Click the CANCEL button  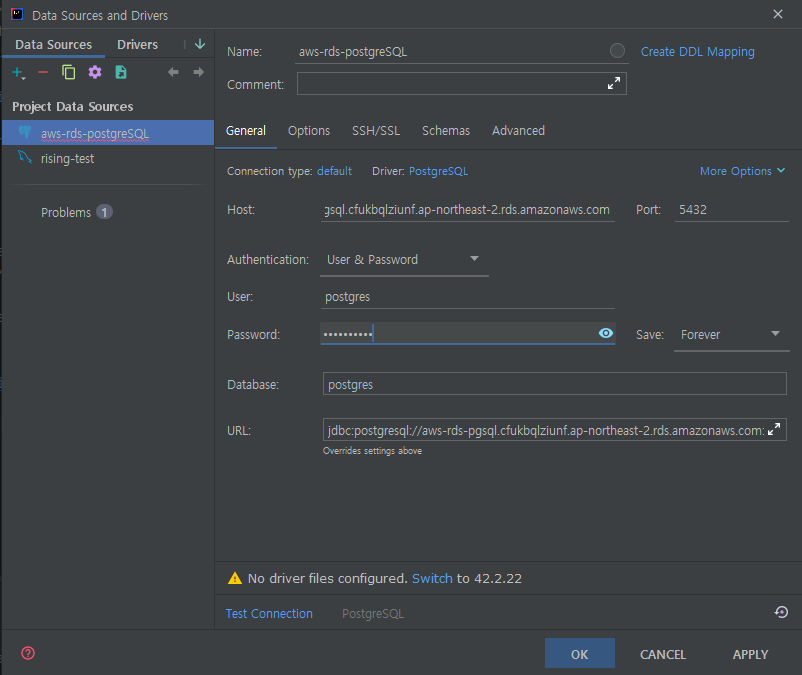tap(663, 654)
